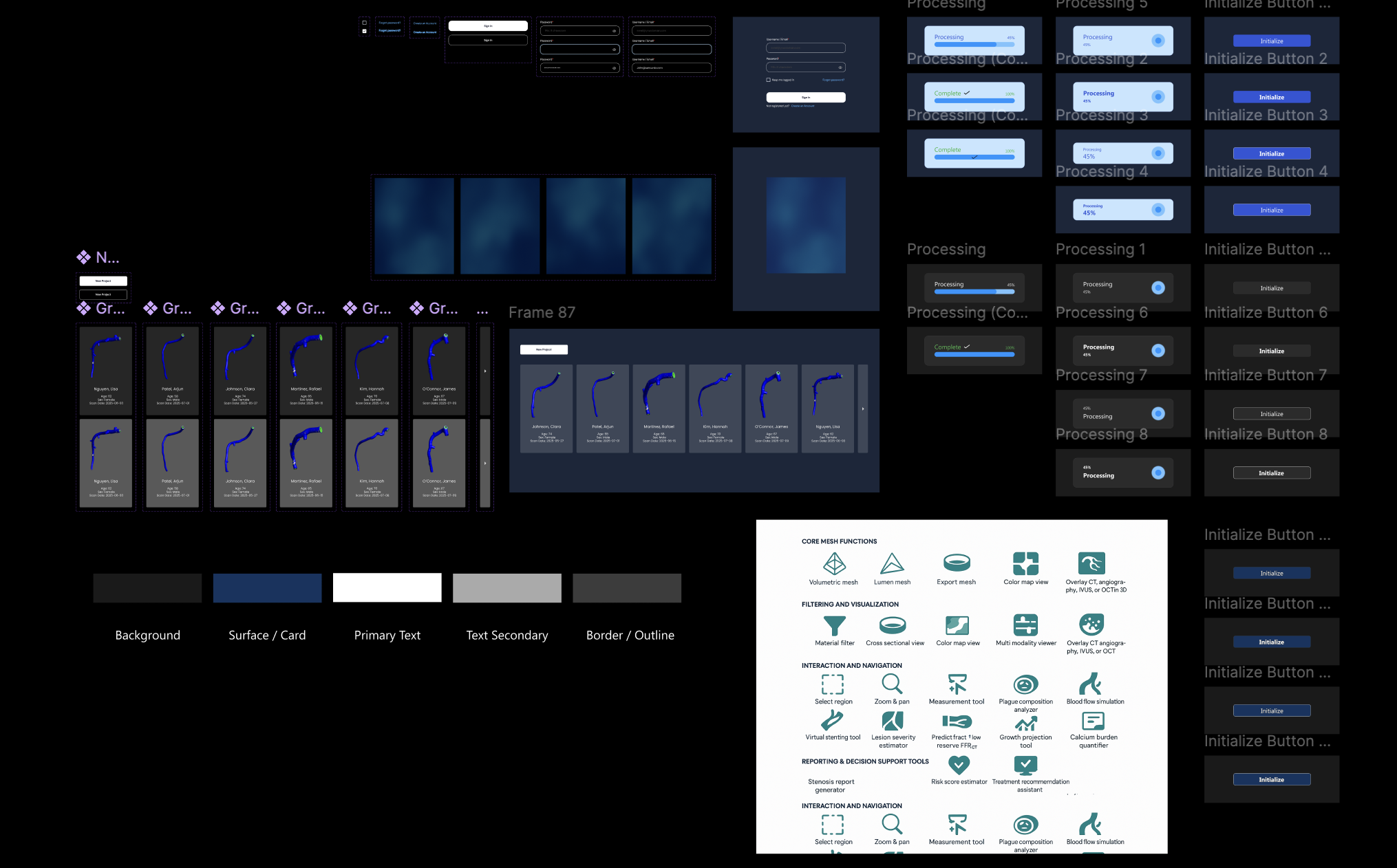Screen dimensions: 1397x868
Task: Click the next arrow on the dark partial card variant
Action: [x=485, y=371]
